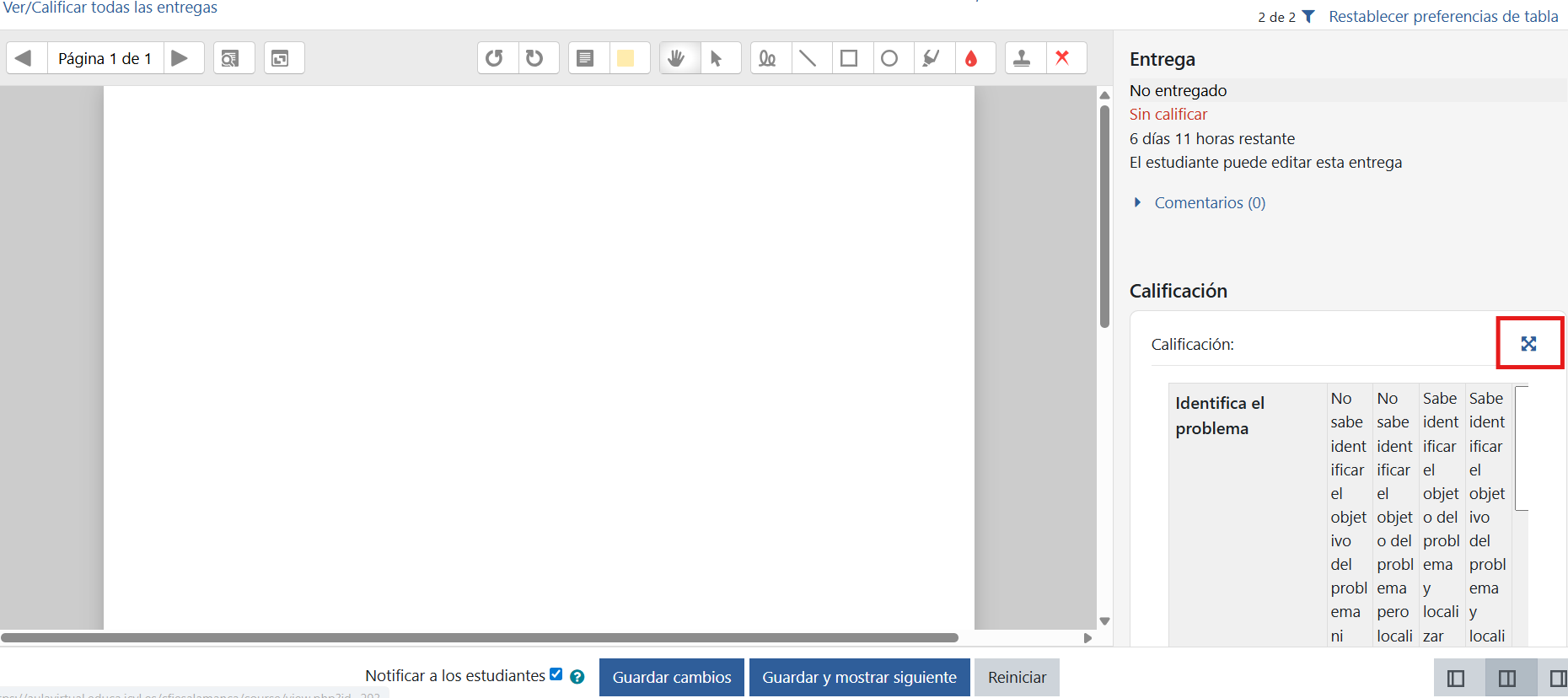
Task: Expand the grading rubric to full view
Action: pyautogui.click(x=1528, y=343)
